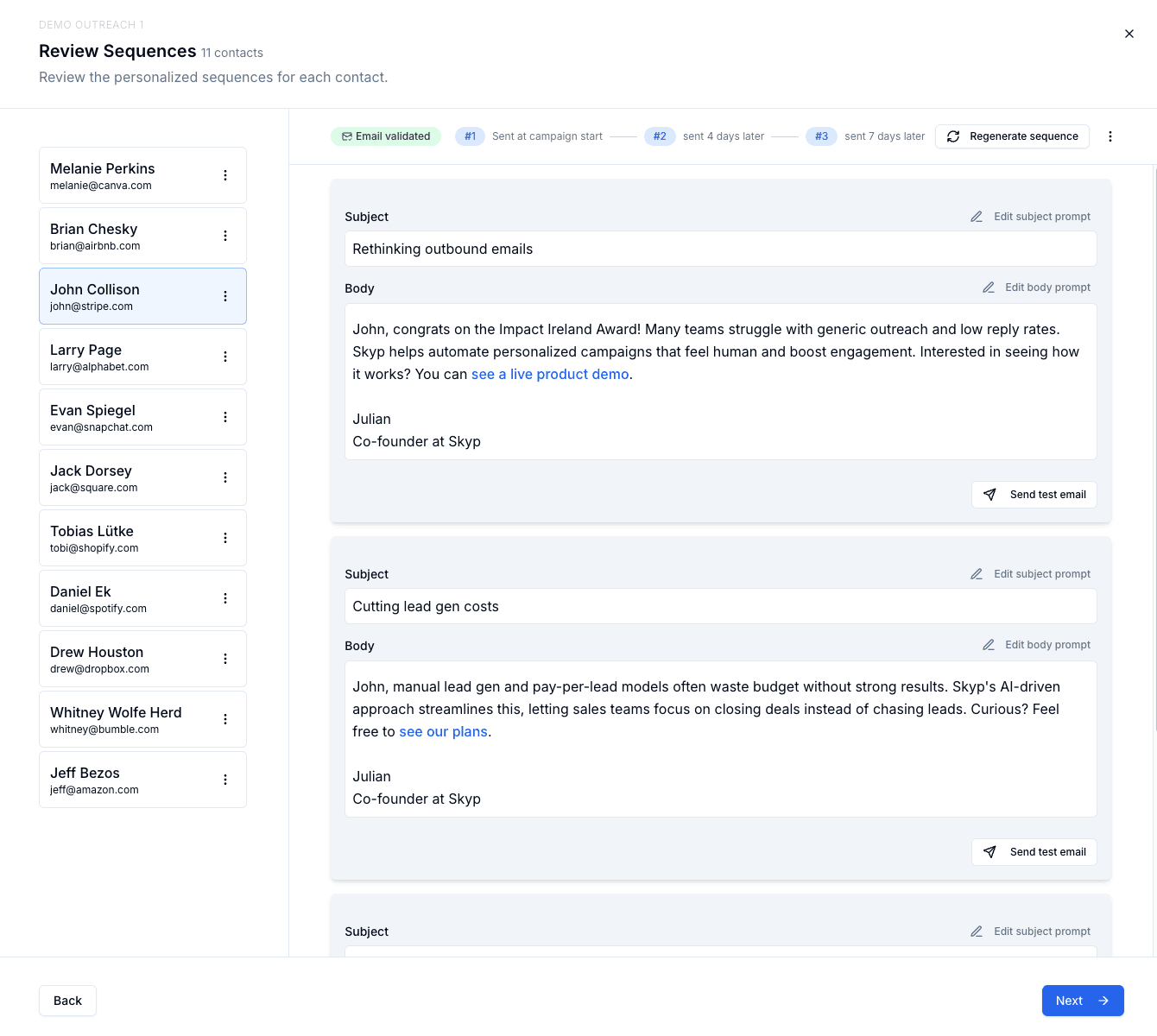Click the edit body prompt pencil on second email
The width and height of the screenshot is (1157, 1036).
tap(989, 644)
